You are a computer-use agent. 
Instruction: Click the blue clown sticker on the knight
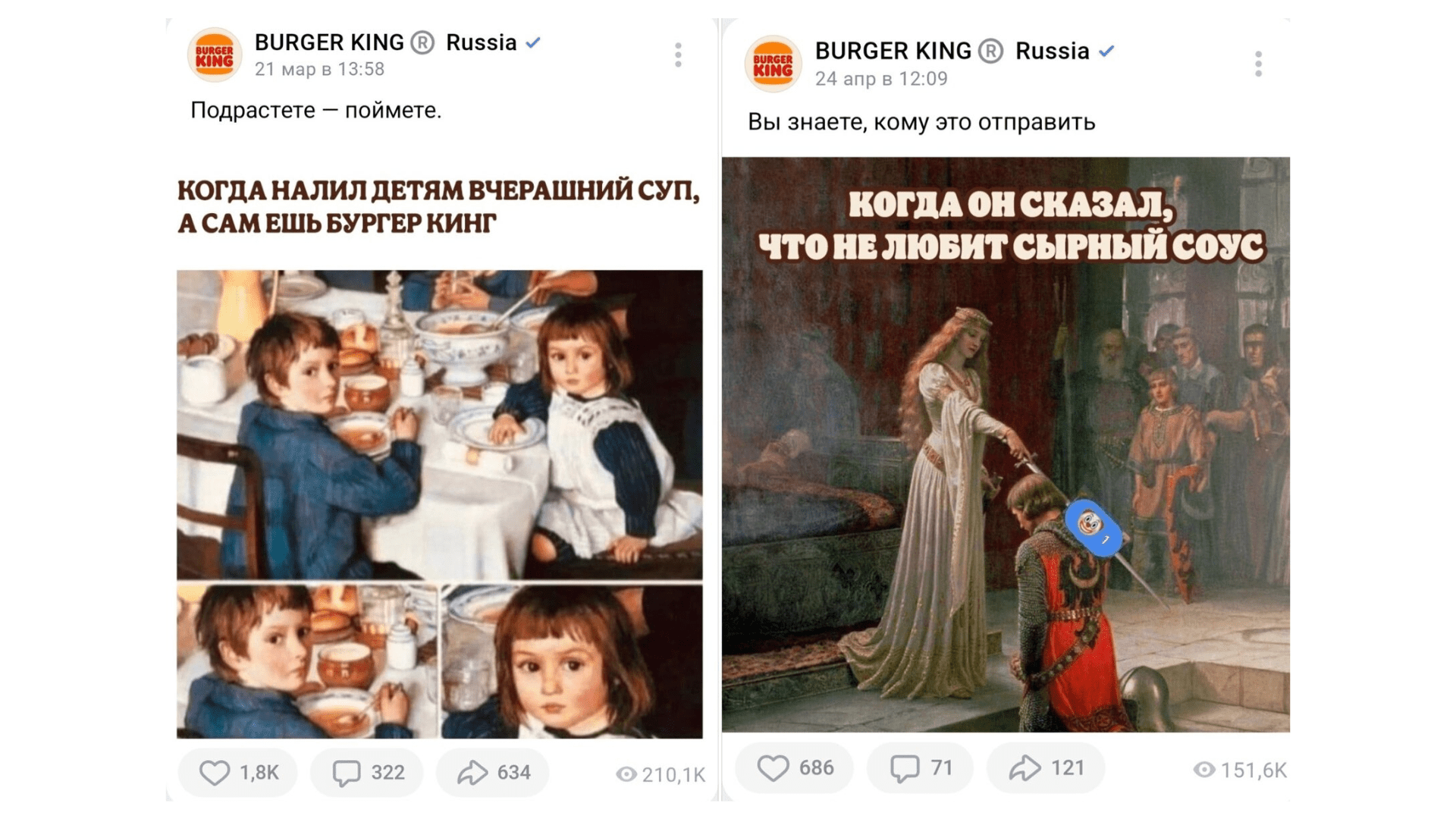click(x=1092, y=527)
